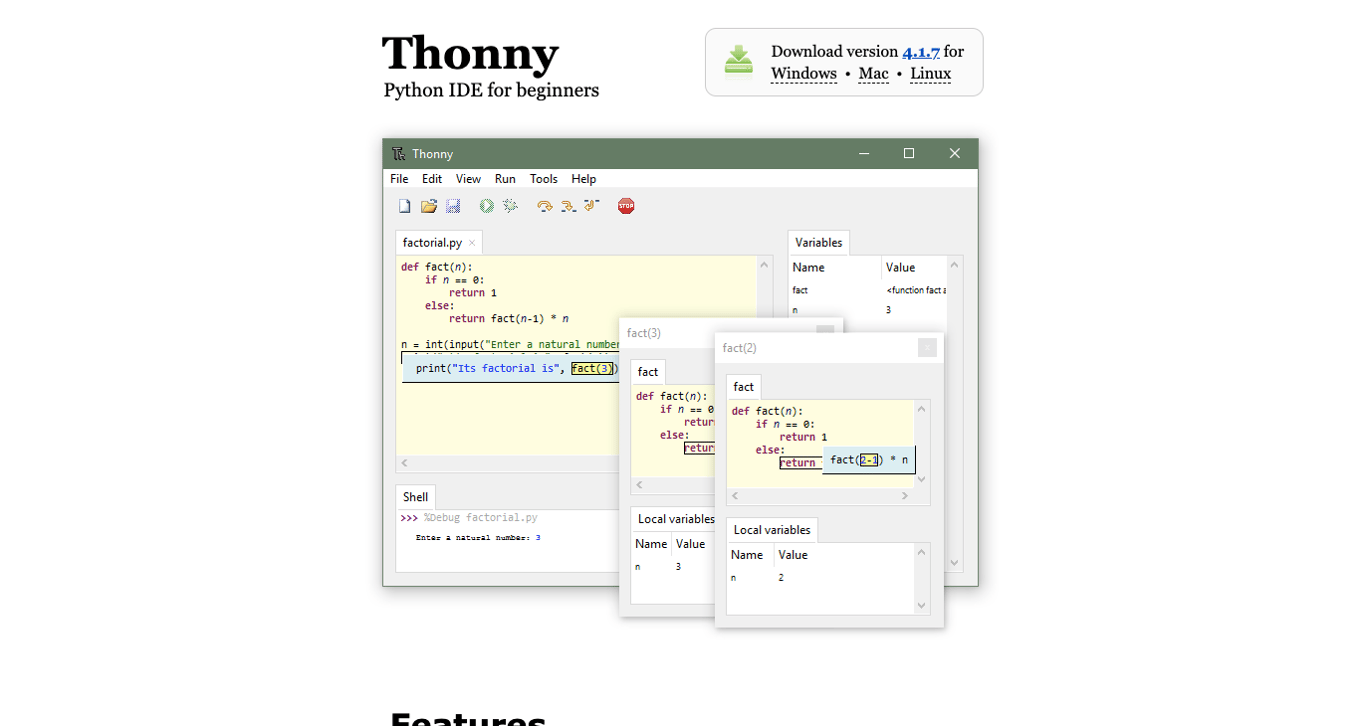Click the n row in Variables panel
Image resolution: width=1366 pixels, height=726 pixels.
click(x=868, y=310)
